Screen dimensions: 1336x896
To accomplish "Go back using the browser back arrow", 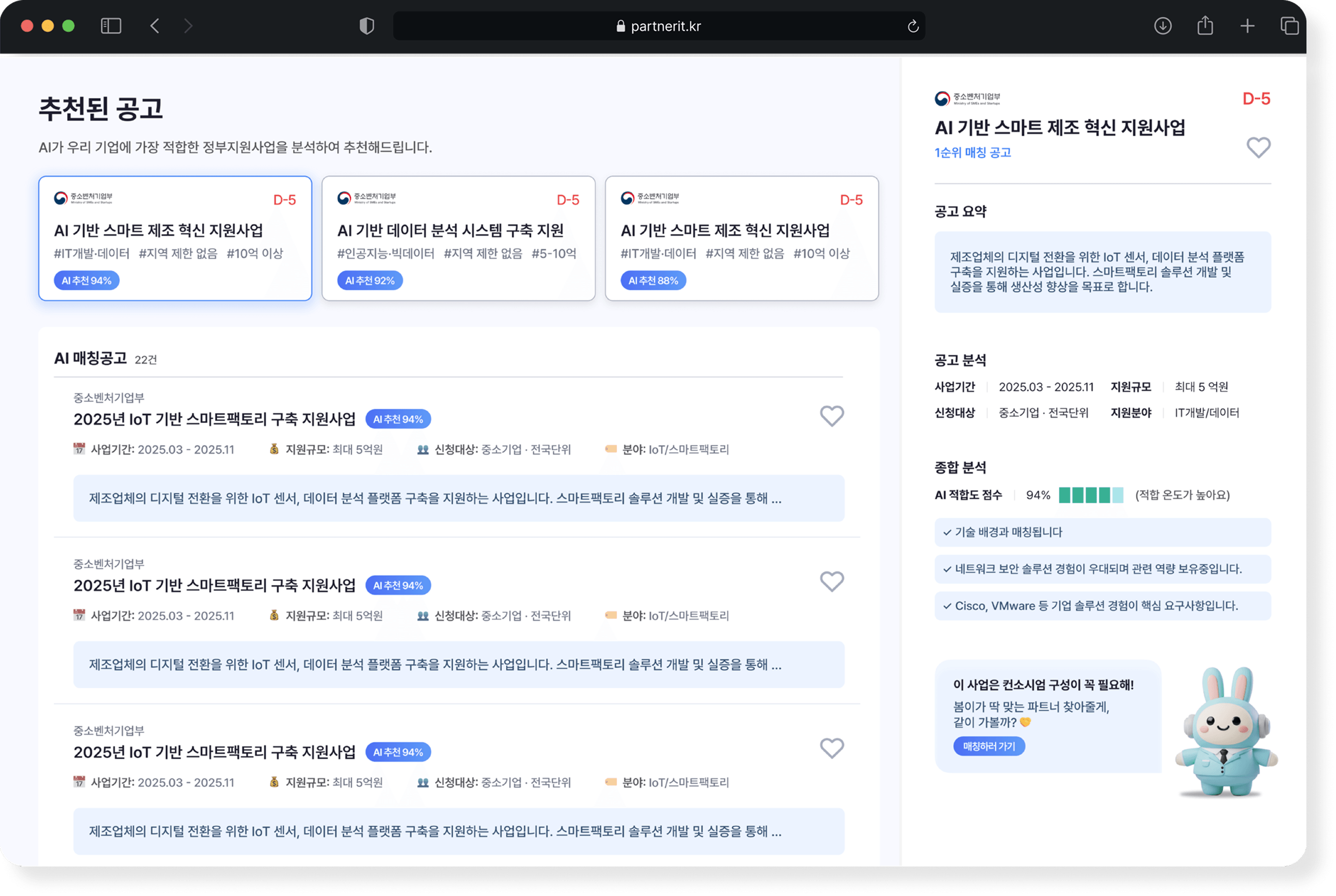I will (155, 26).
